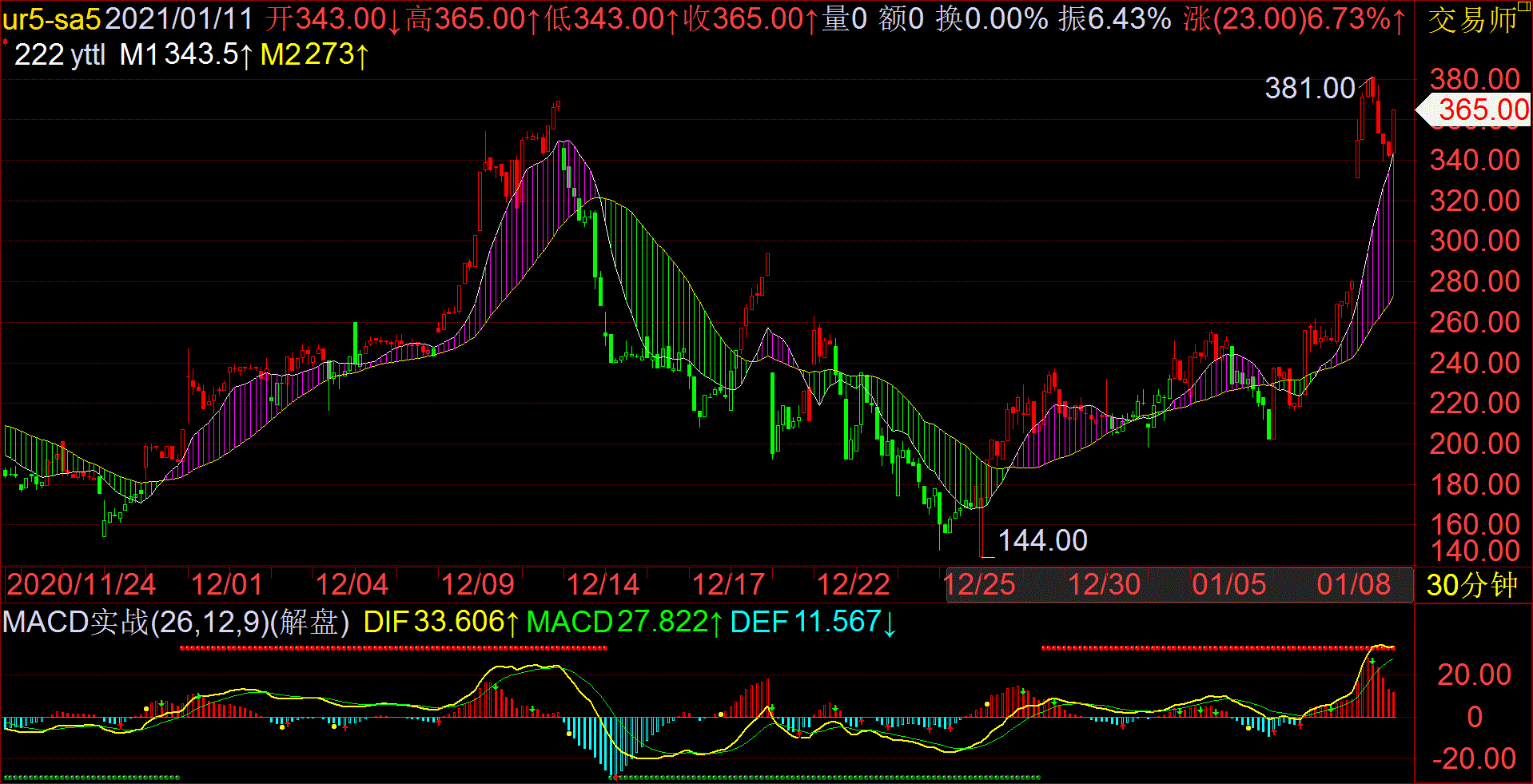Click the close price 收365.00 value

[750, 19]
